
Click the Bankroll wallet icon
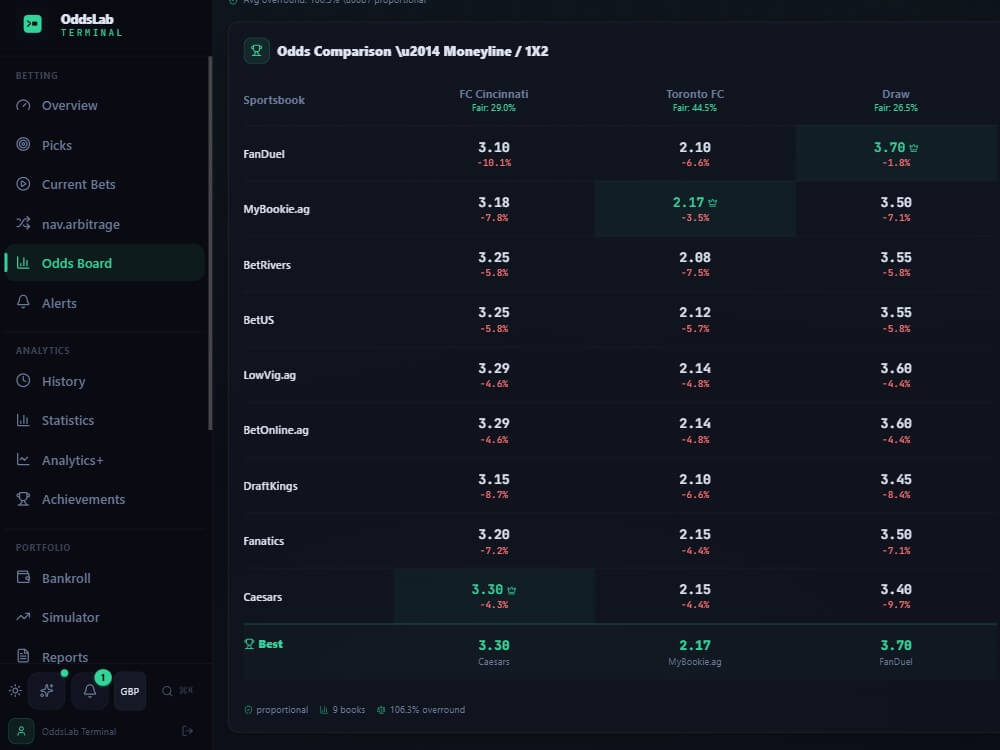[23, 578]
